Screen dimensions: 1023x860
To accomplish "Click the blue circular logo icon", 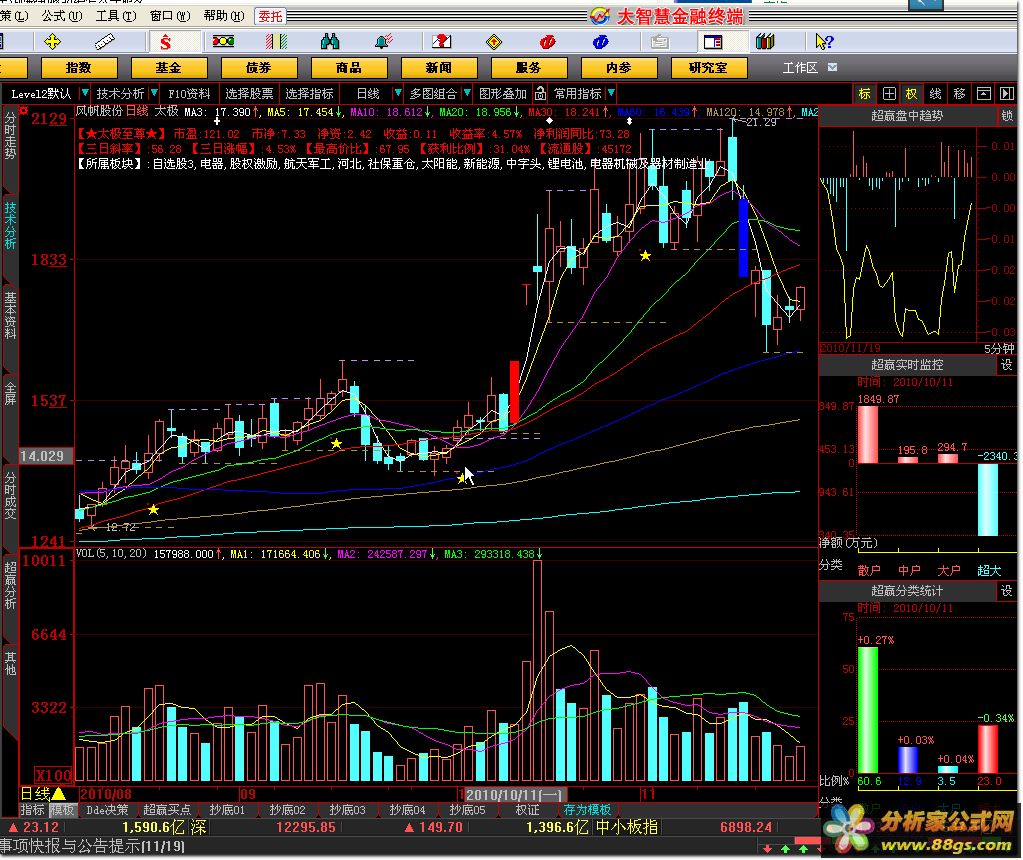I will tap(601, 42).
